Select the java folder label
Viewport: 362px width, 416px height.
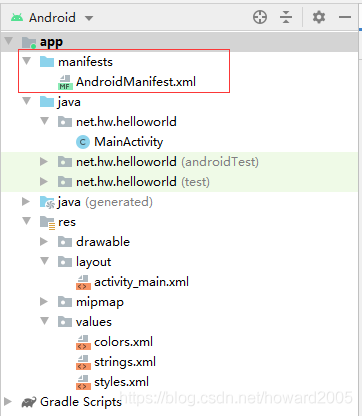point(69,102)
